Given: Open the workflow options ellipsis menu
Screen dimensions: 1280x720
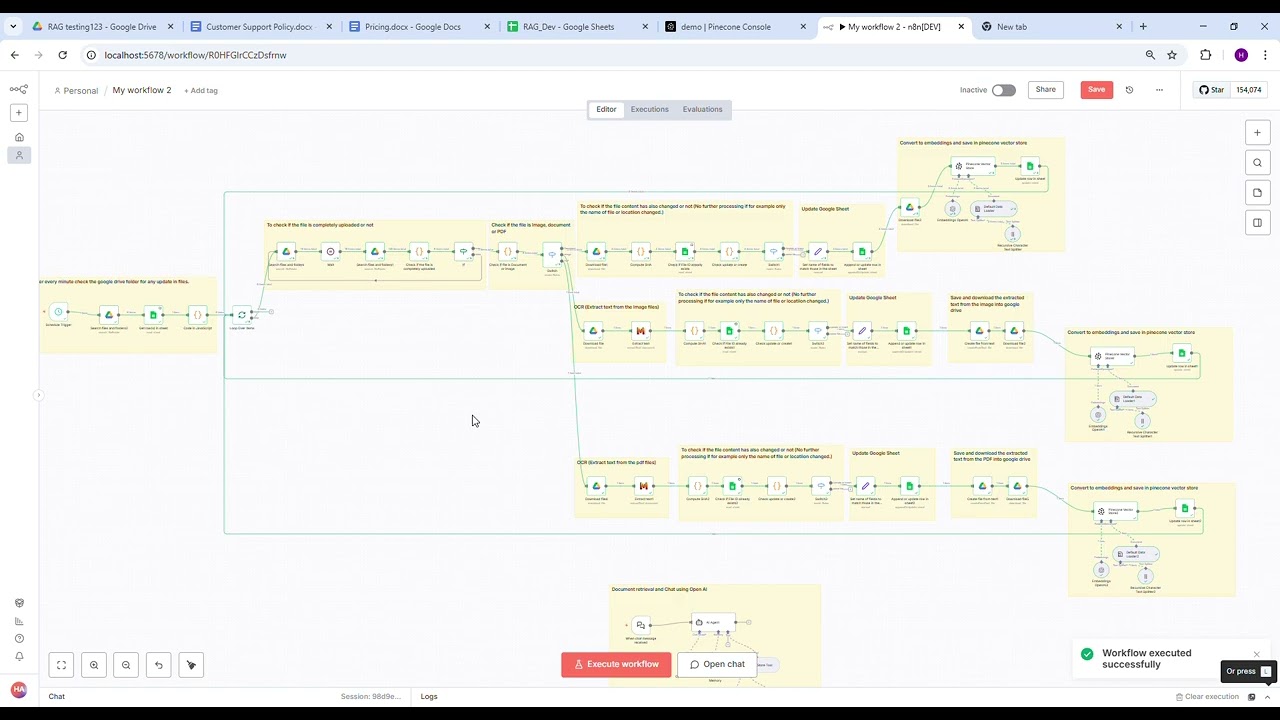Looking at the screenshot, I should [x=1159, y=90].
